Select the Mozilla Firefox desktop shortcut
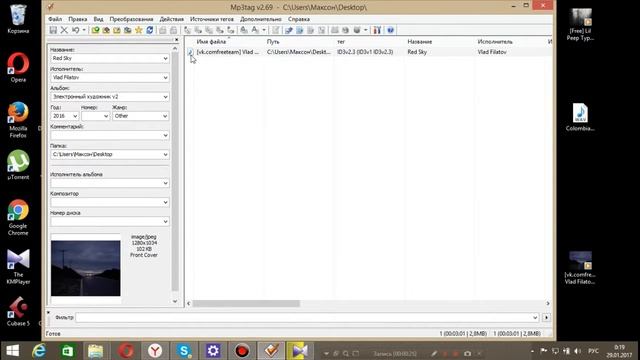The width and height of the screenshot is (640, 360). (x=18, y=120)
